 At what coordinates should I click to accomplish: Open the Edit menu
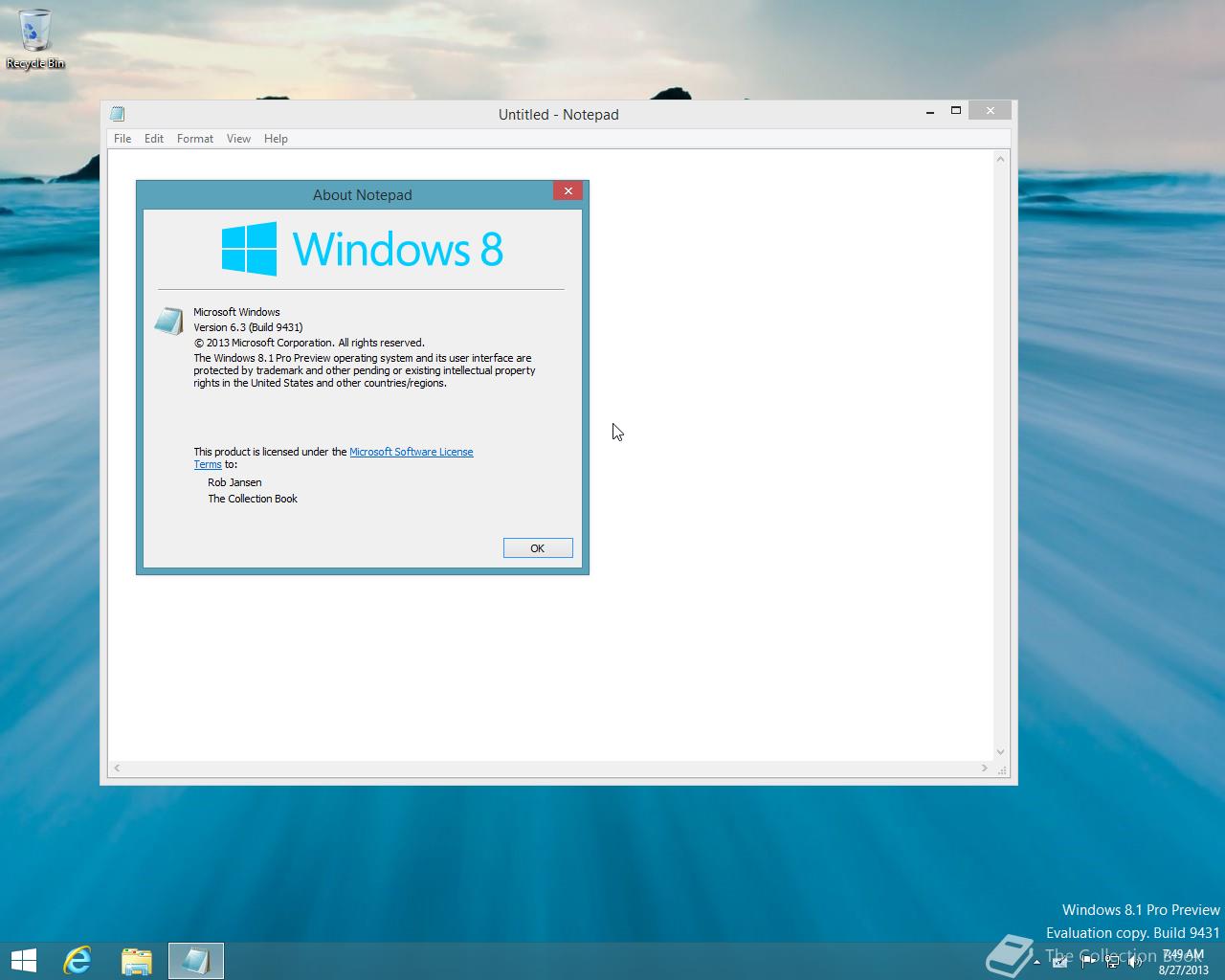click(x=154, y=139)
